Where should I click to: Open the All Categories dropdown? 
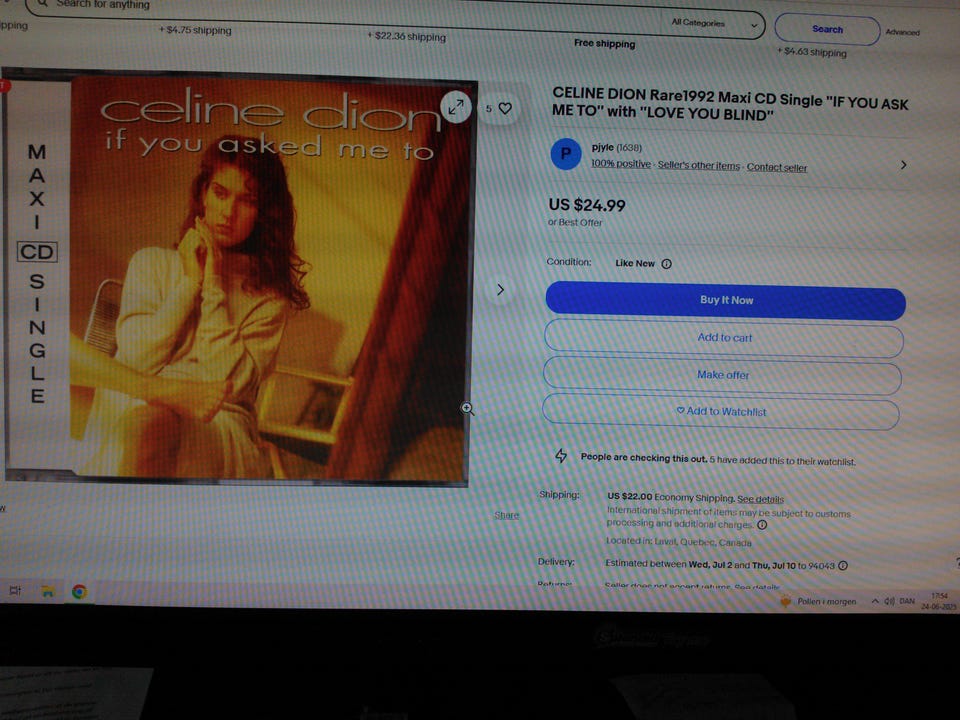pos(714,24)
